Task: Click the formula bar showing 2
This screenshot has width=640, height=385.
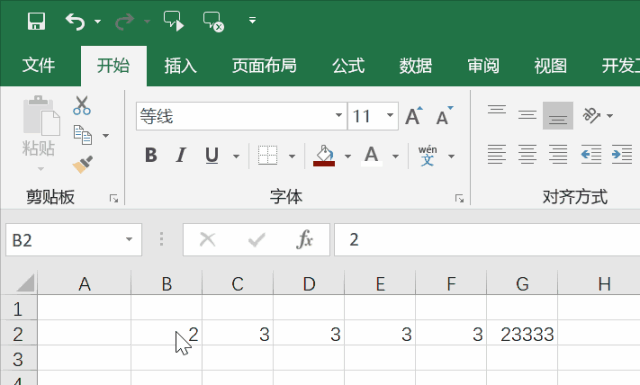Action: [x=487, y=240]
